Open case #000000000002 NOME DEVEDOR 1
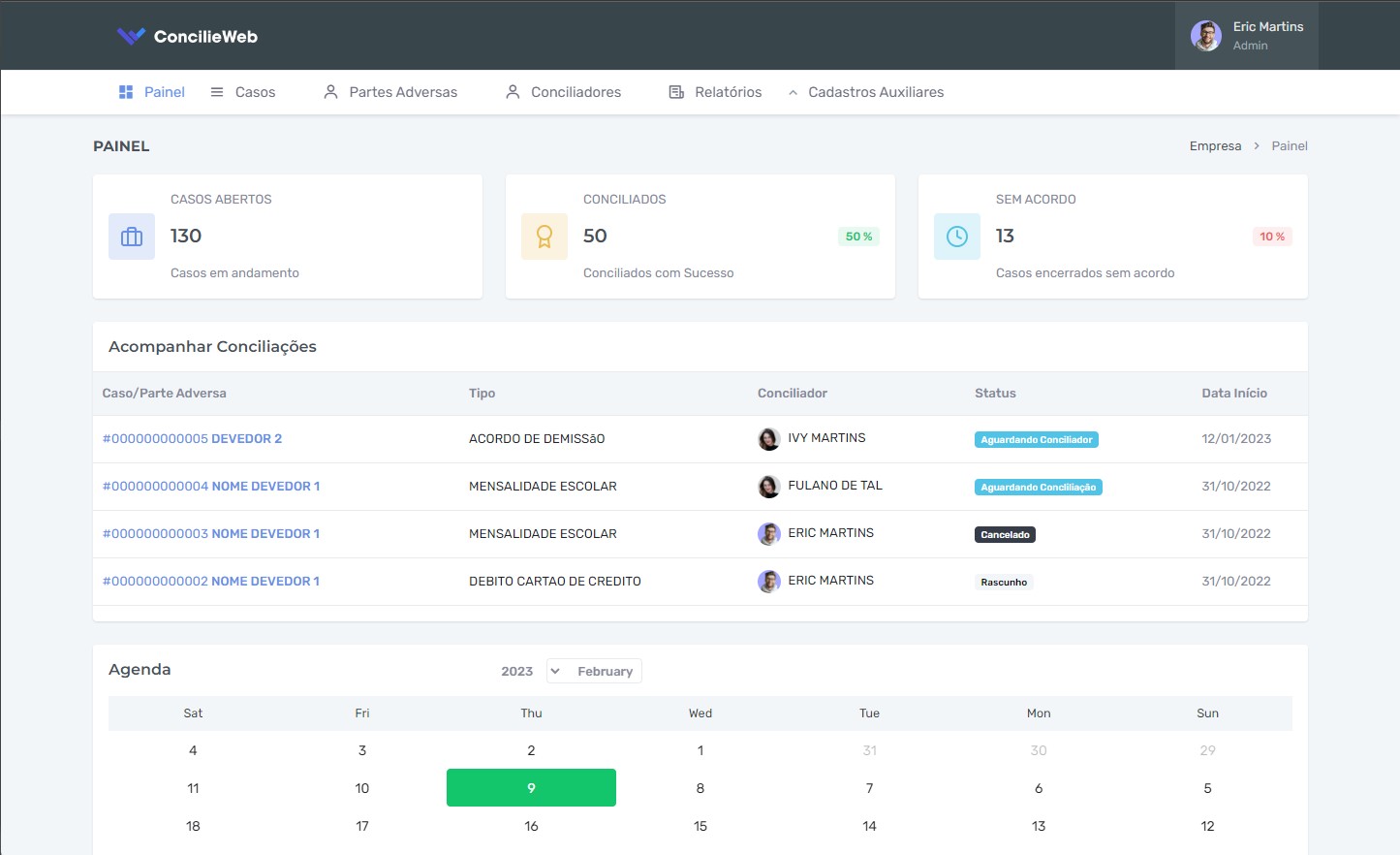 [x=211, y=582]
